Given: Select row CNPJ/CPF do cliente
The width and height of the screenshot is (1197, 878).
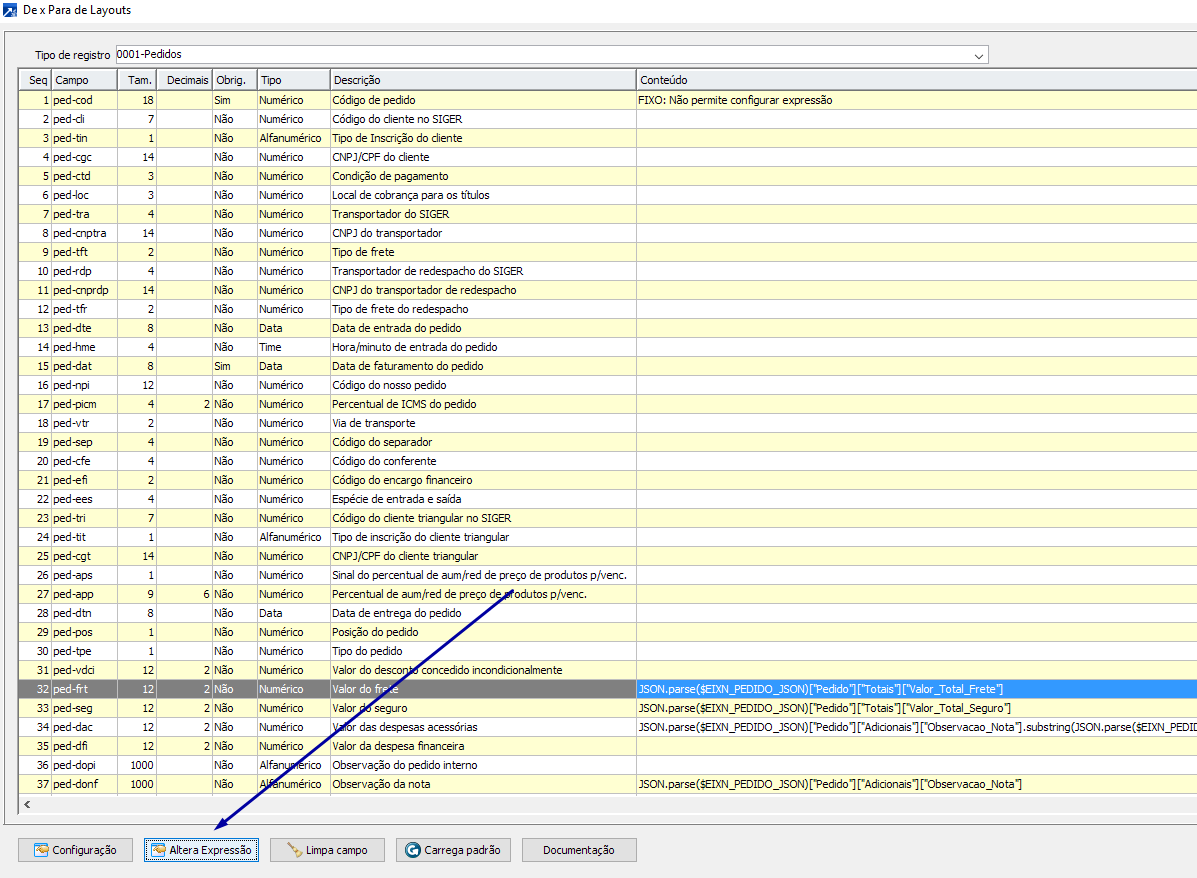Looking at the screenshot, I should (x=380, y=157).
